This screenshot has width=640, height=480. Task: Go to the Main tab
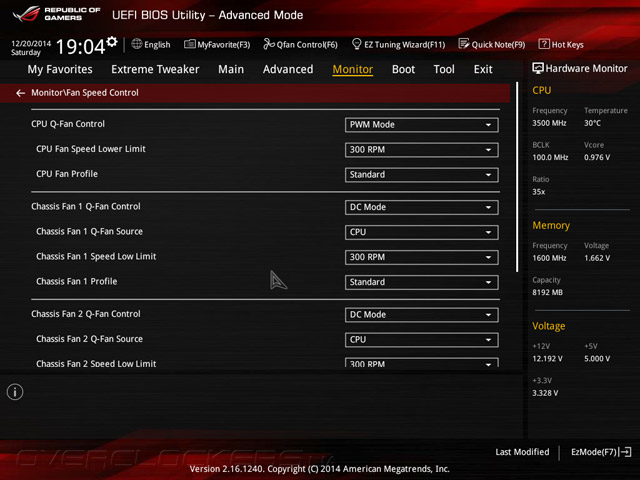(231, 69)
